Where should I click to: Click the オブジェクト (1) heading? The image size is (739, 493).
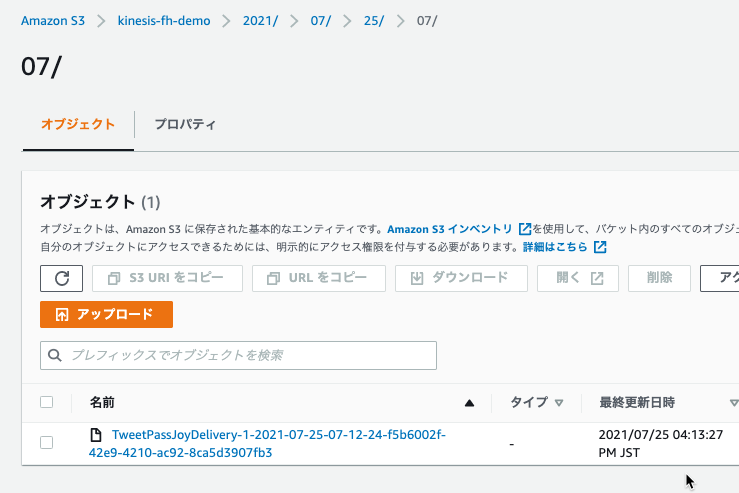coord(100,202)
